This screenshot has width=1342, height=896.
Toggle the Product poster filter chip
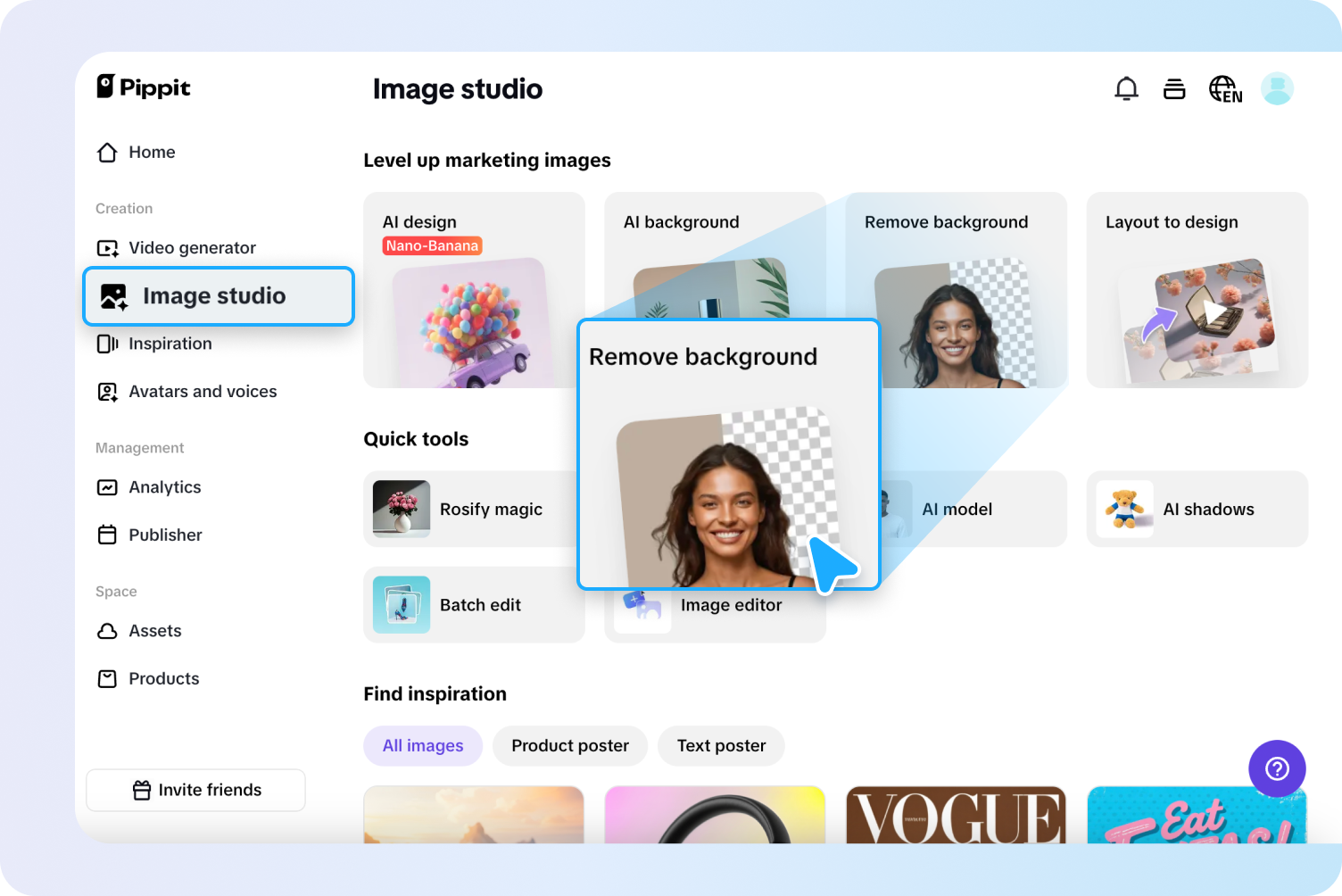click(x=569, y=745)
